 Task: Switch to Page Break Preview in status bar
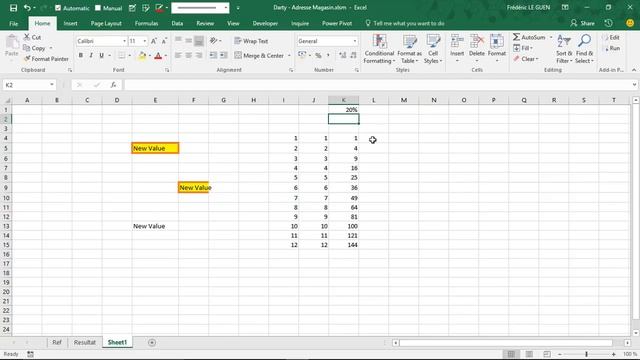(547, 354)
